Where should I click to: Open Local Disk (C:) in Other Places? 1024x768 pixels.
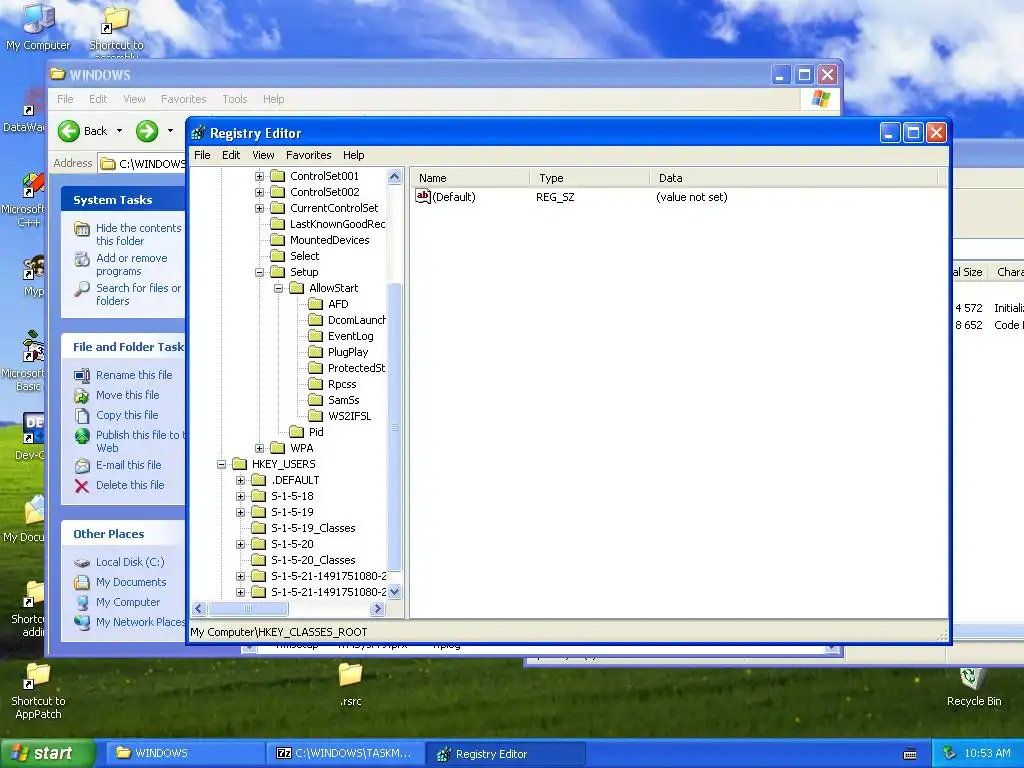[130, 562]
